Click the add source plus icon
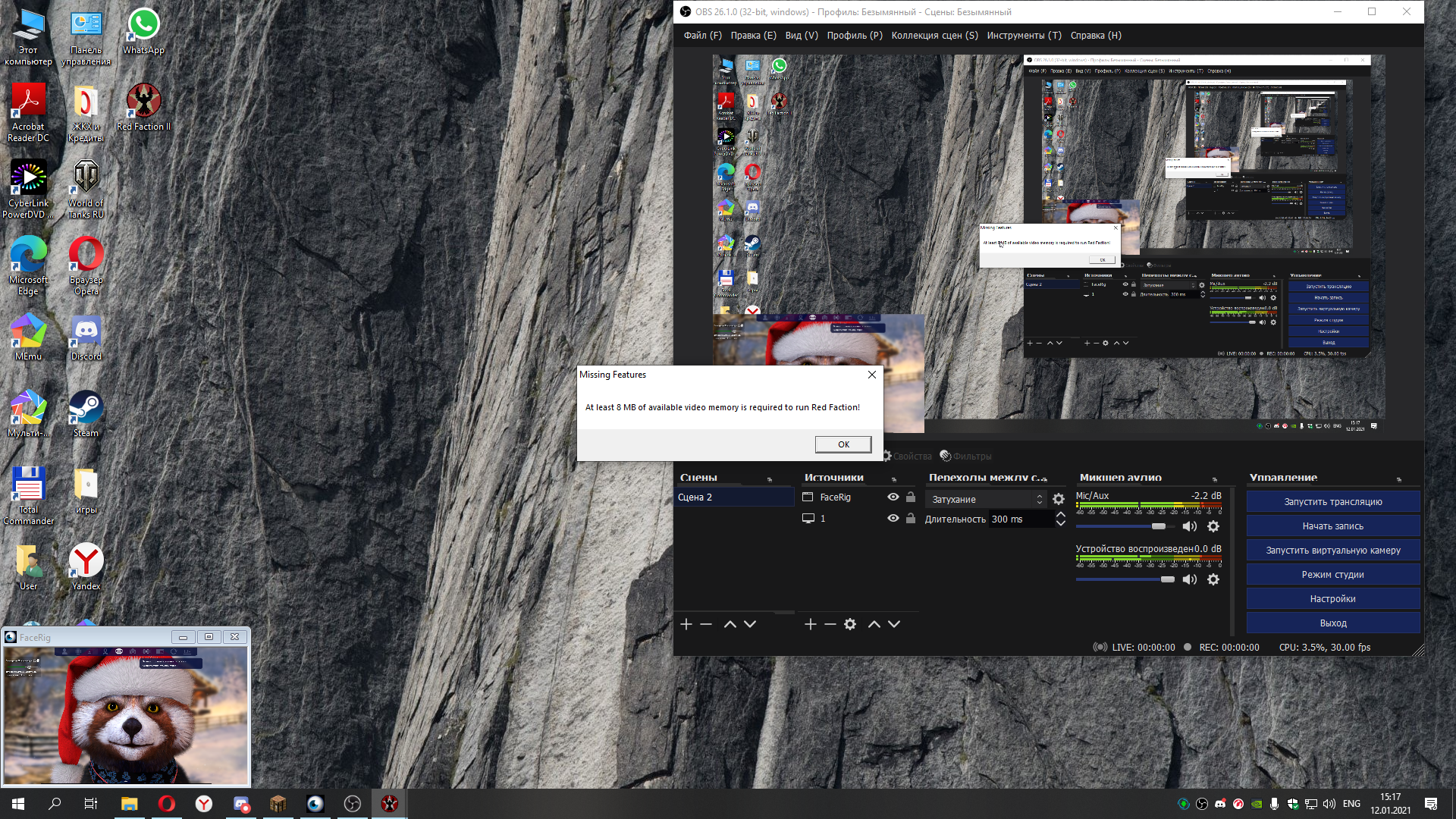Viewport: 1456px width, 819px height. 810,624
